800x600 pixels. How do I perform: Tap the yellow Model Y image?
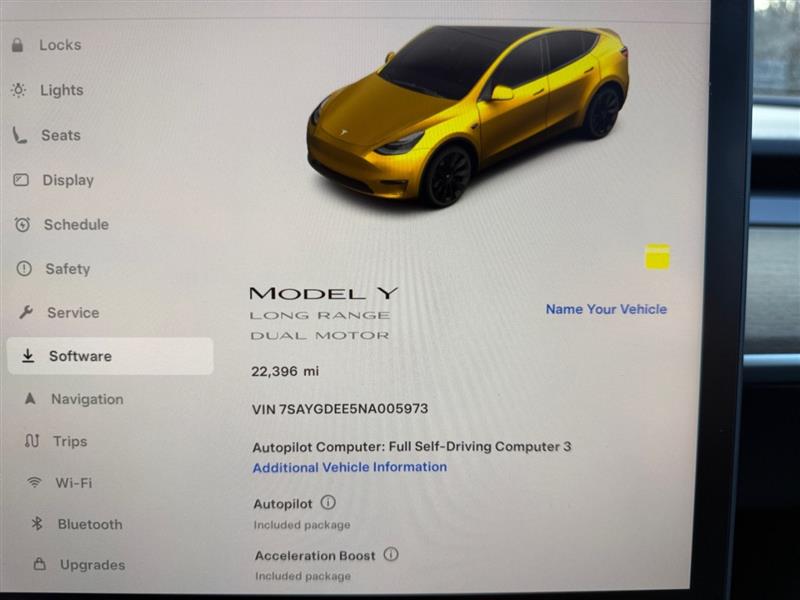pos(467,115)
